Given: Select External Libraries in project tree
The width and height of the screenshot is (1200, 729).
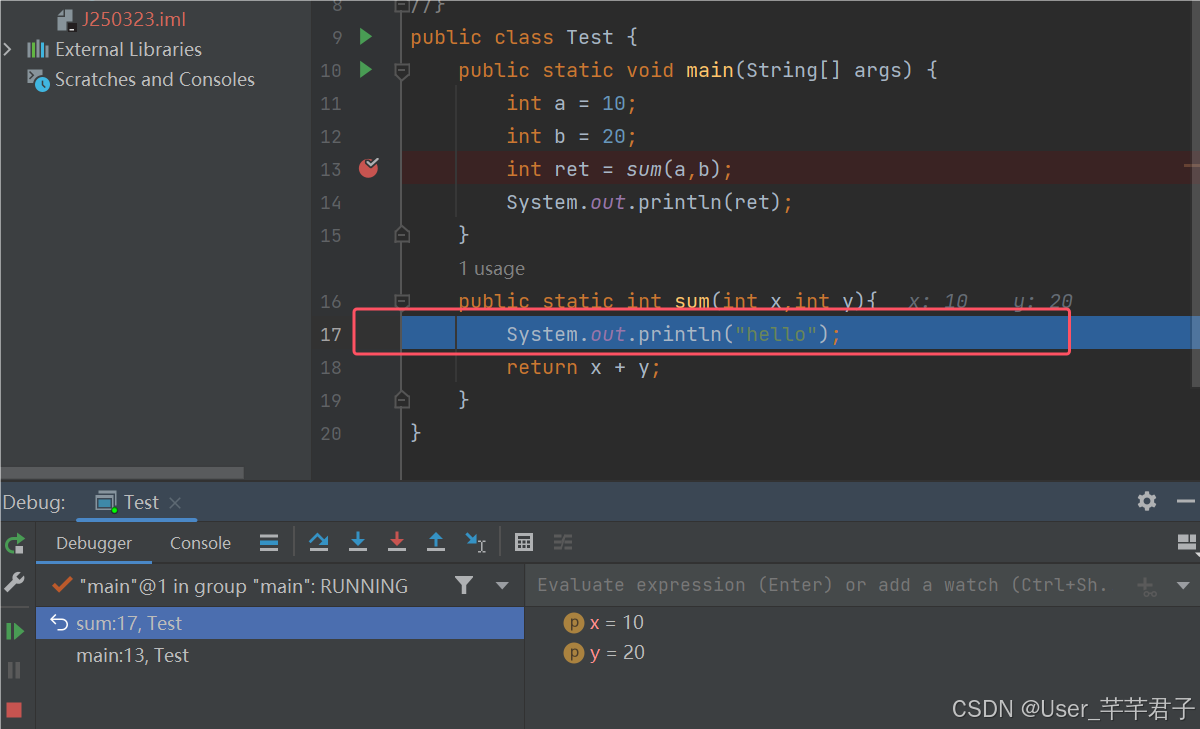Looking at the screenshot, I should [x=128, y=49].
